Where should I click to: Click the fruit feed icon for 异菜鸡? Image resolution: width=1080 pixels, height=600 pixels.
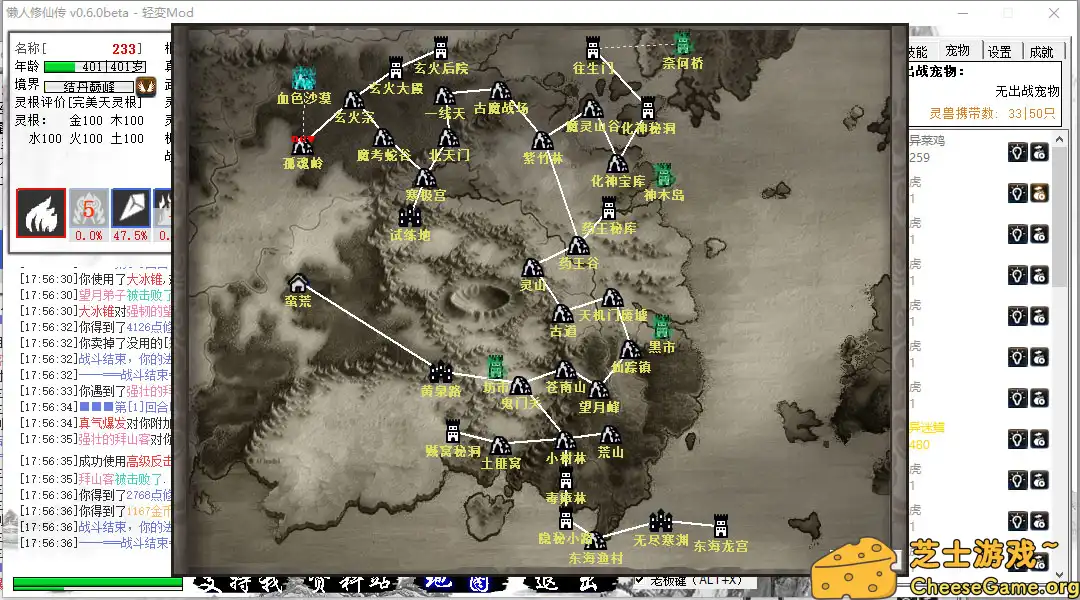1040,152
